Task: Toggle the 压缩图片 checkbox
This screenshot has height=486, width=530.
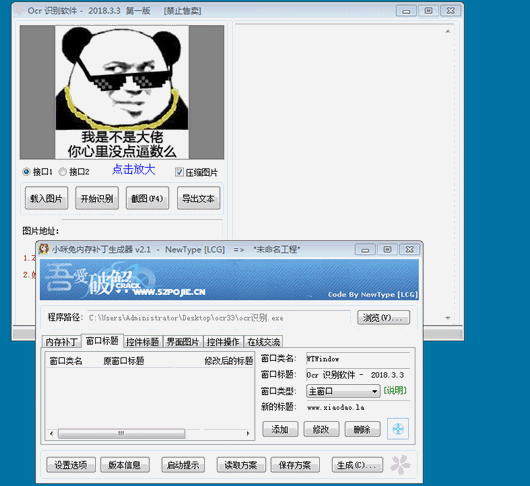Action: [179, 172]
